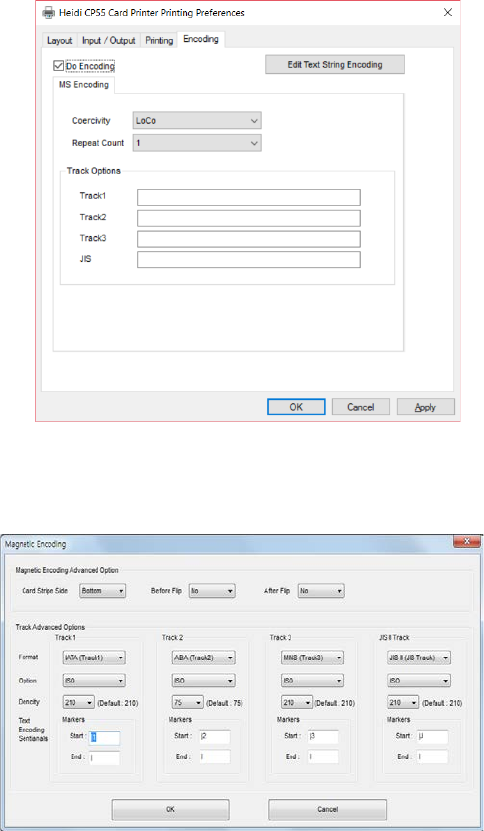
Task: Click the JIS track input field
Action: tap(249, 260)
